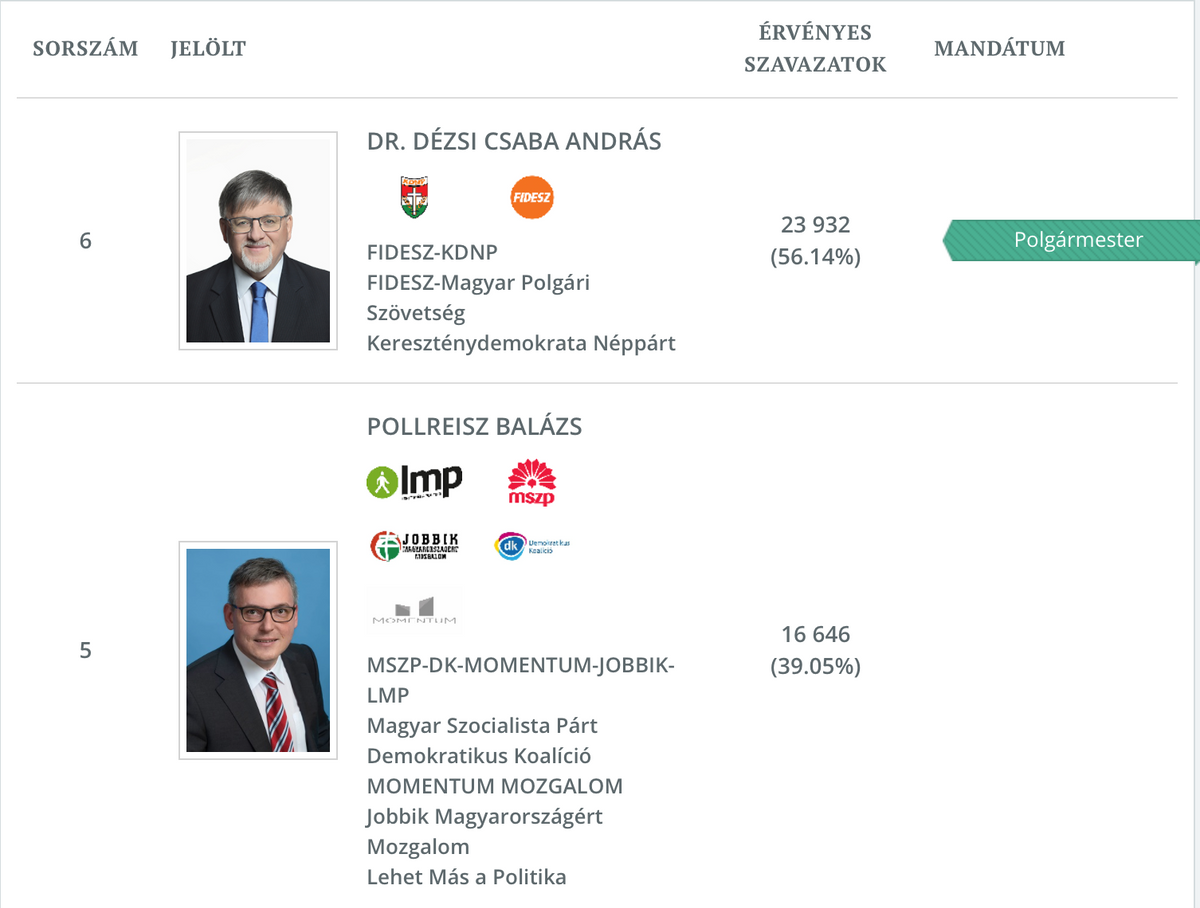Click the 23 932 (56.14%) vote count
The height and width of the screenshot is (908, 1200).
[815, 241]
